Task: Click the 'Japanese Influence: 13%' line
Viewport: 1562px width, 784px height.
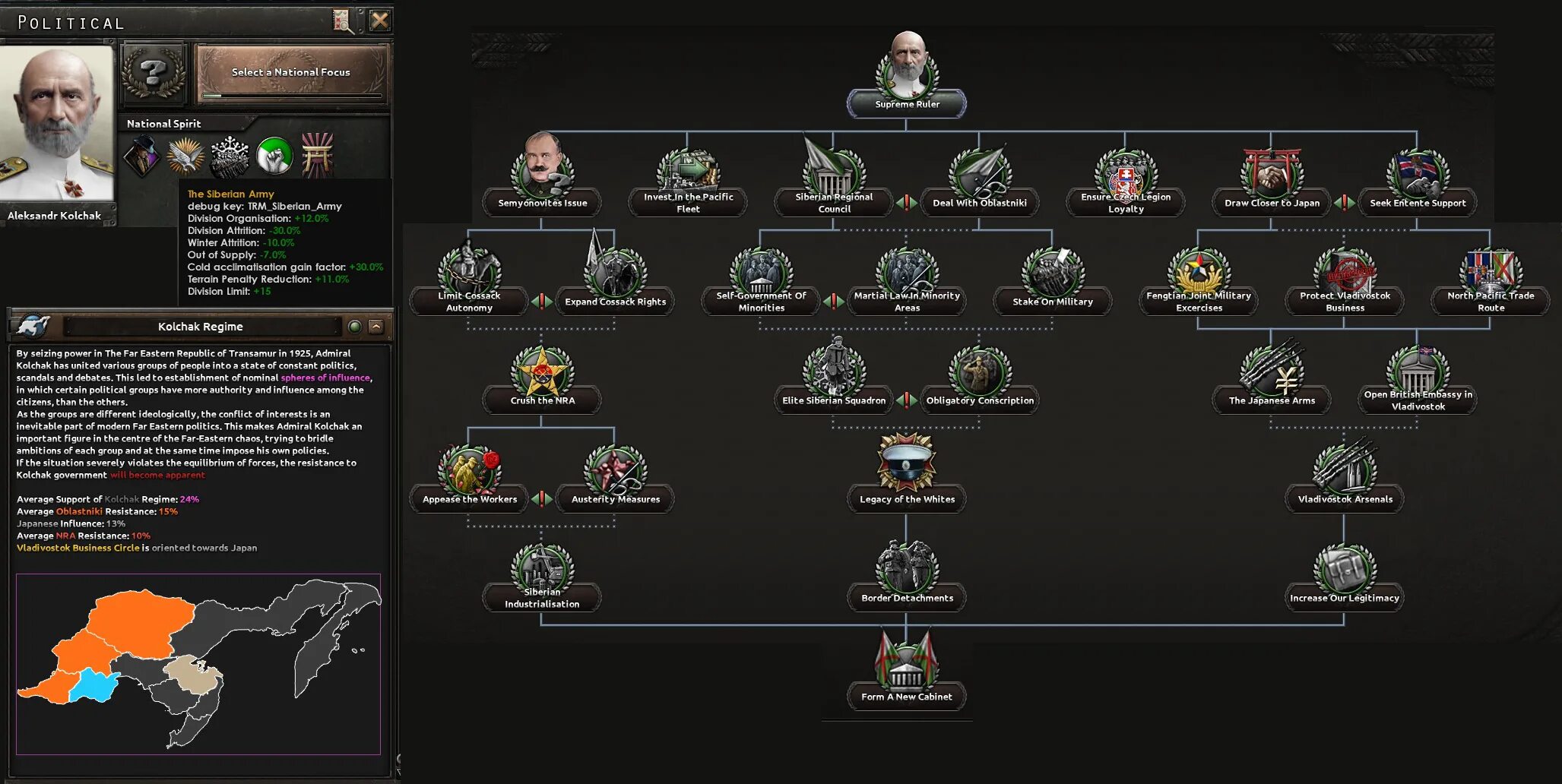Action: coord(71,523)
